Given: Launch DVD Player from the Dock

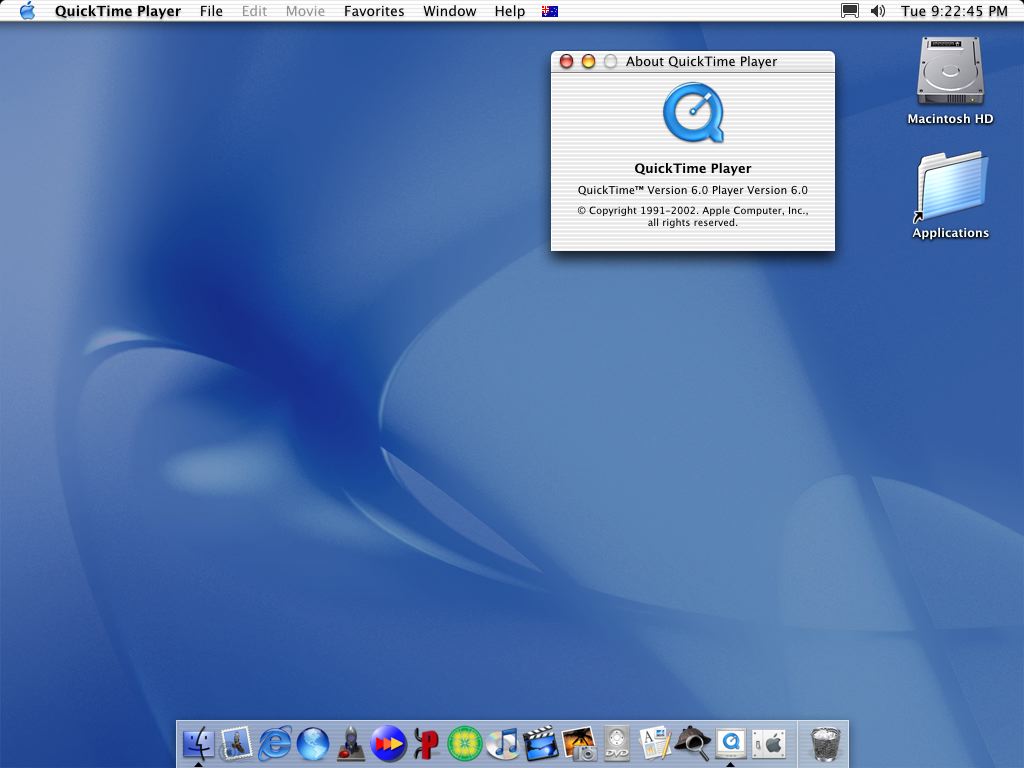Looking at the screenshot, I should 616,743.
